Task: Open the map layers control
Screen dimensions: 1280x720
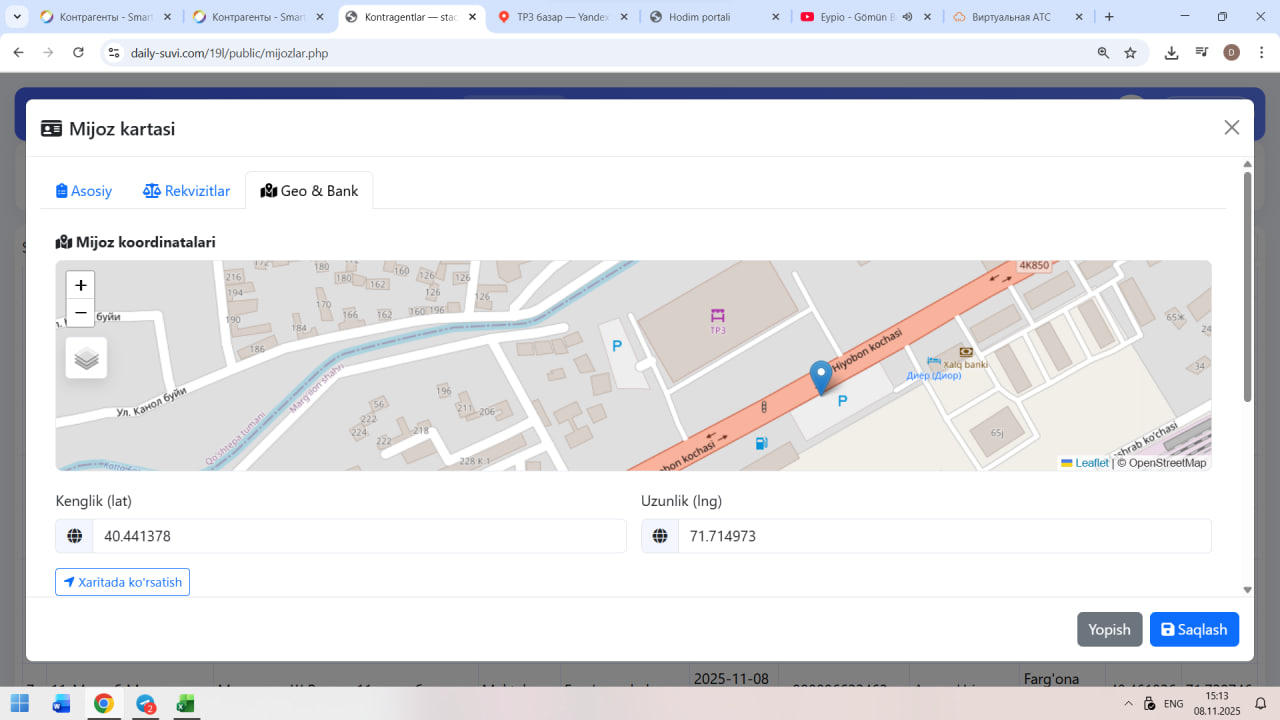Action: point(86,358)
